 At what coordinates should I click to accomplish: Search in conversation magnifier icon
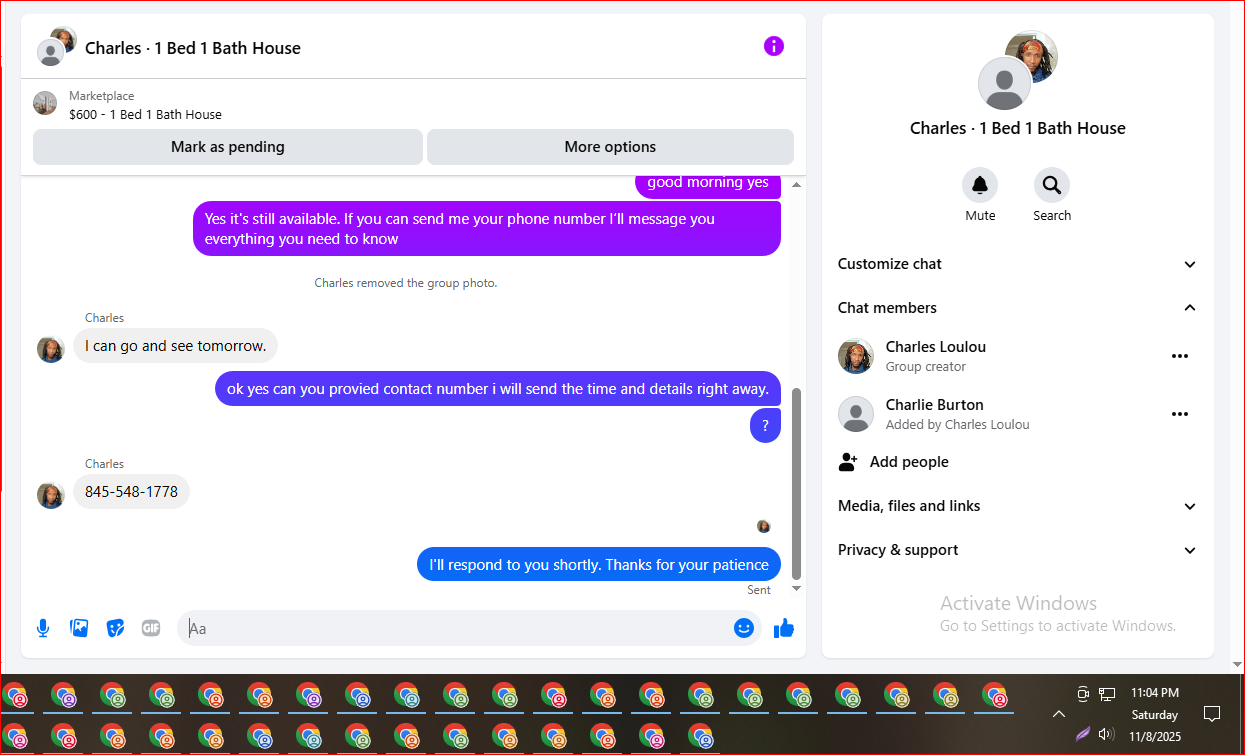point(1052,185)
